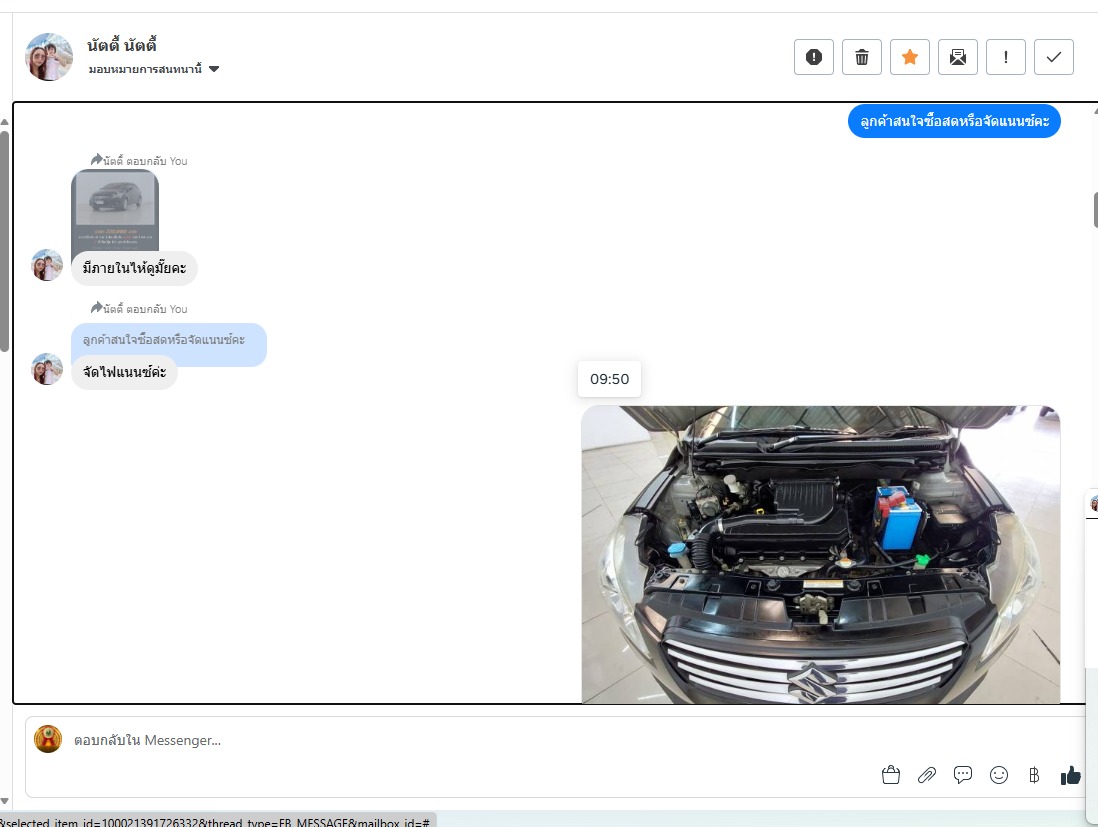Toggle the checkmark to mark as done
Image resolution: width=1098 pixels, height=827 pixels.
click(x=1053, y=57)
